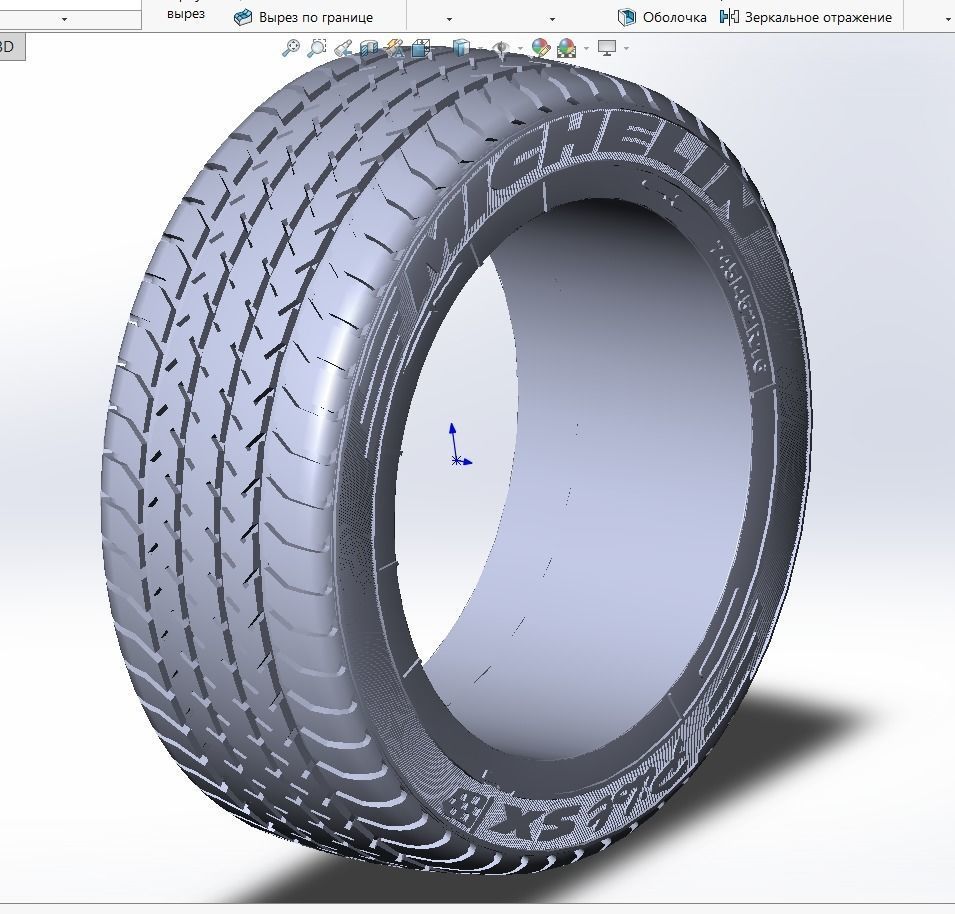The image size is (955, 914).
Task: Choose the Оболочка feature
Action: click(x=674, y=18)
